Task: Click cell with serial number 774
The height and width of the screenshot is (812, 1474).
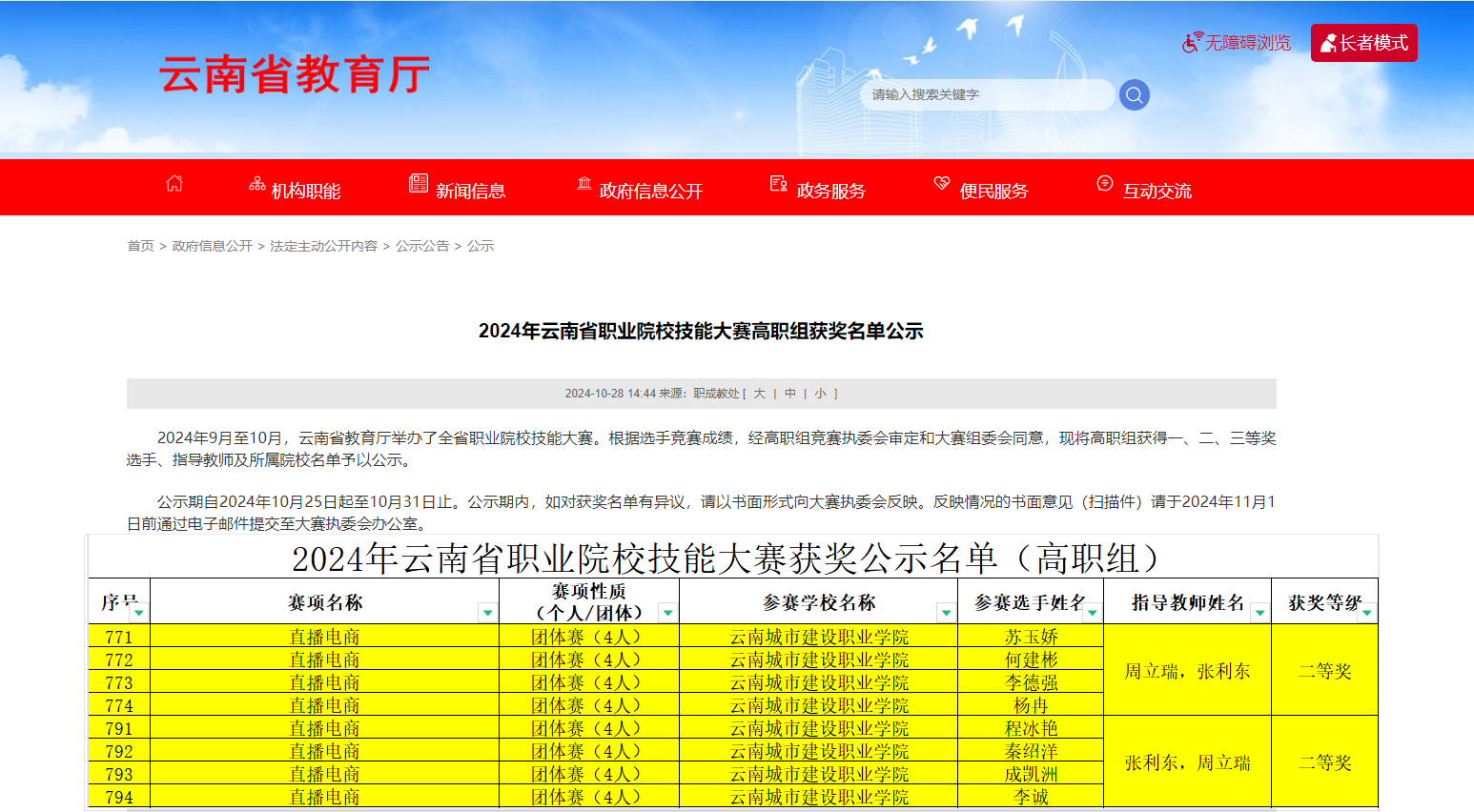Action: point(119,705)
